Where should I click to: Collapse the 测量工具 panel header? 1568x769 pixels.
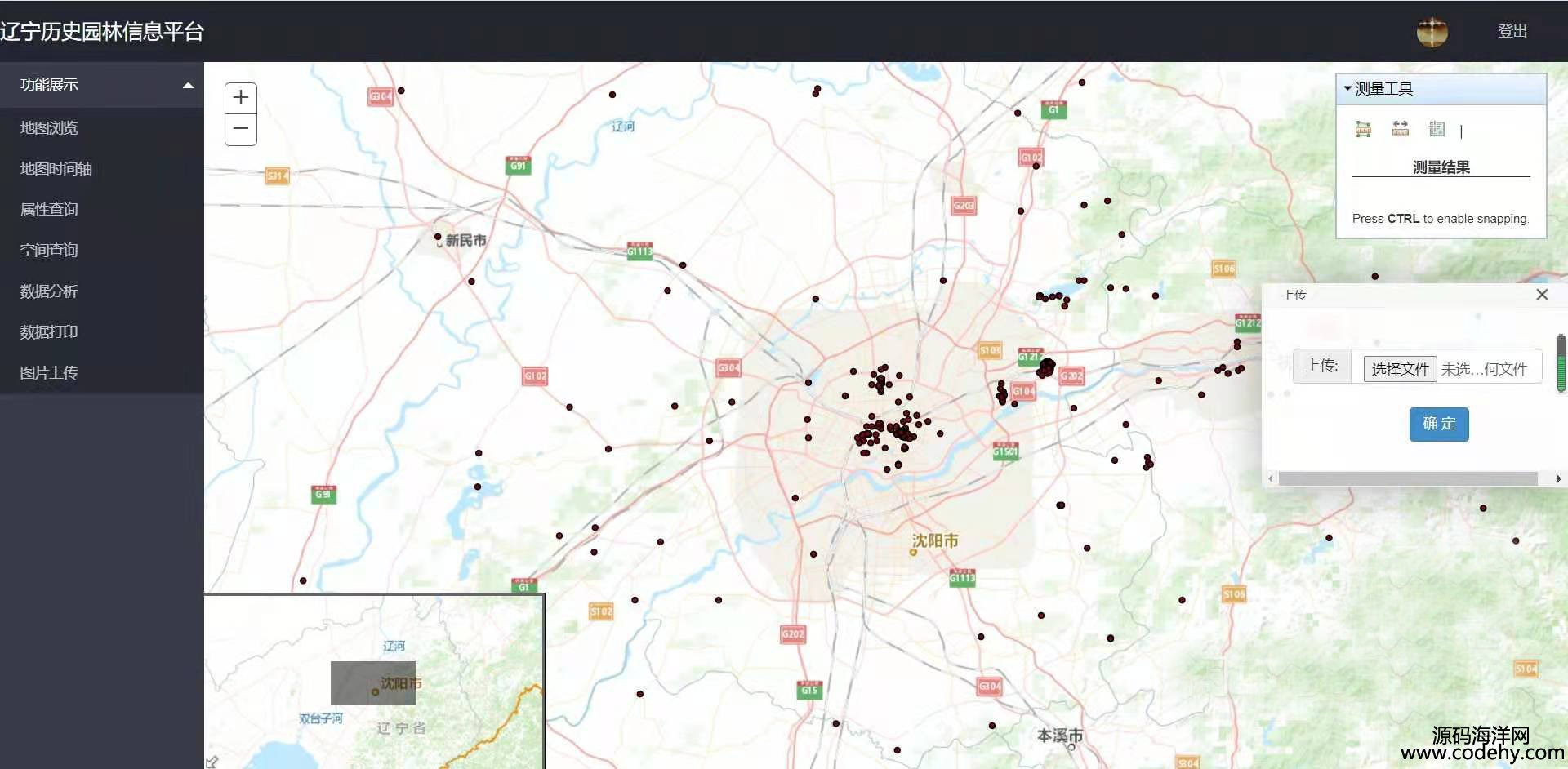point(1441,89)
